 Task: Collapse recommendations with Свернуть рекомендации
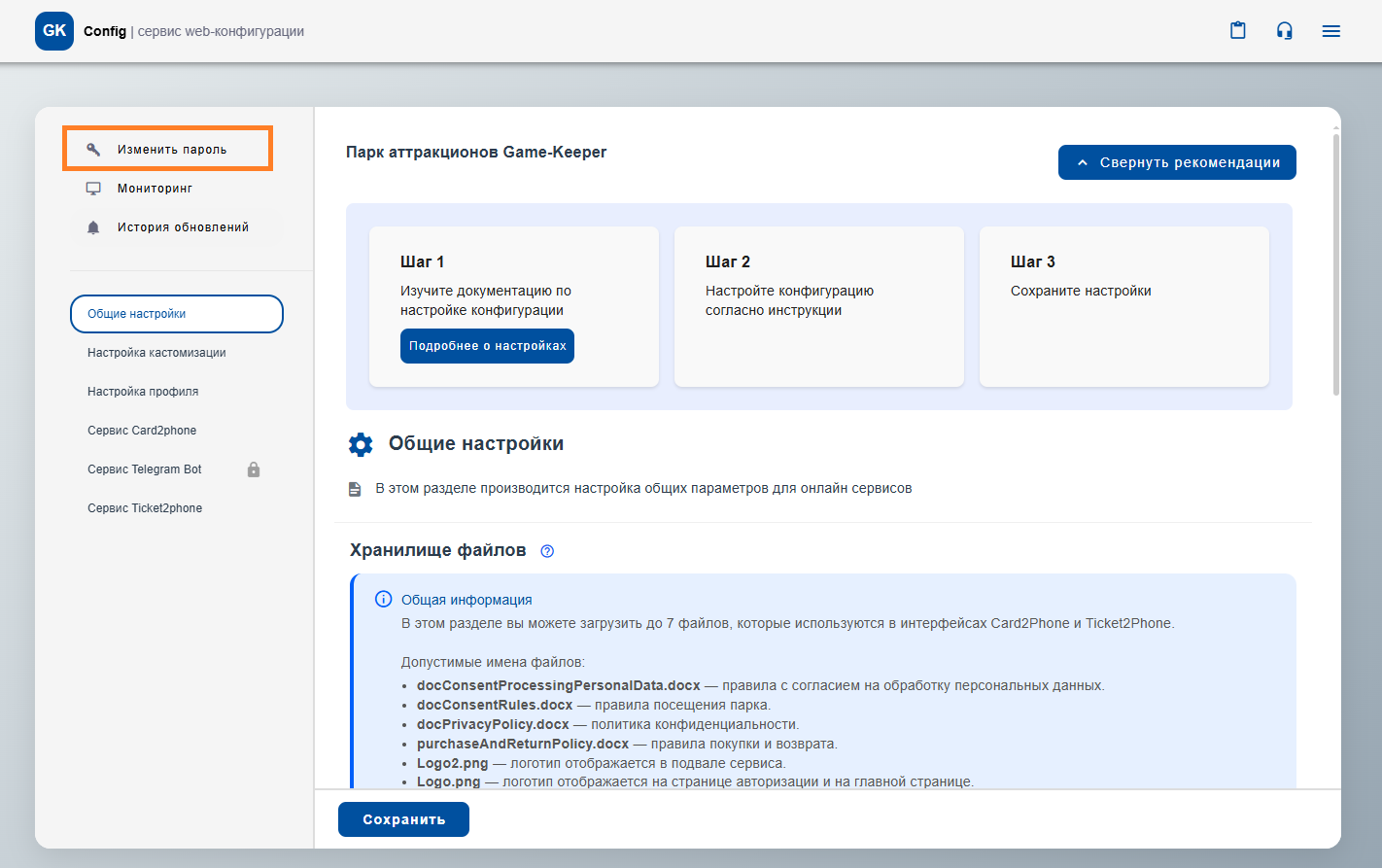pos(1176,162)
